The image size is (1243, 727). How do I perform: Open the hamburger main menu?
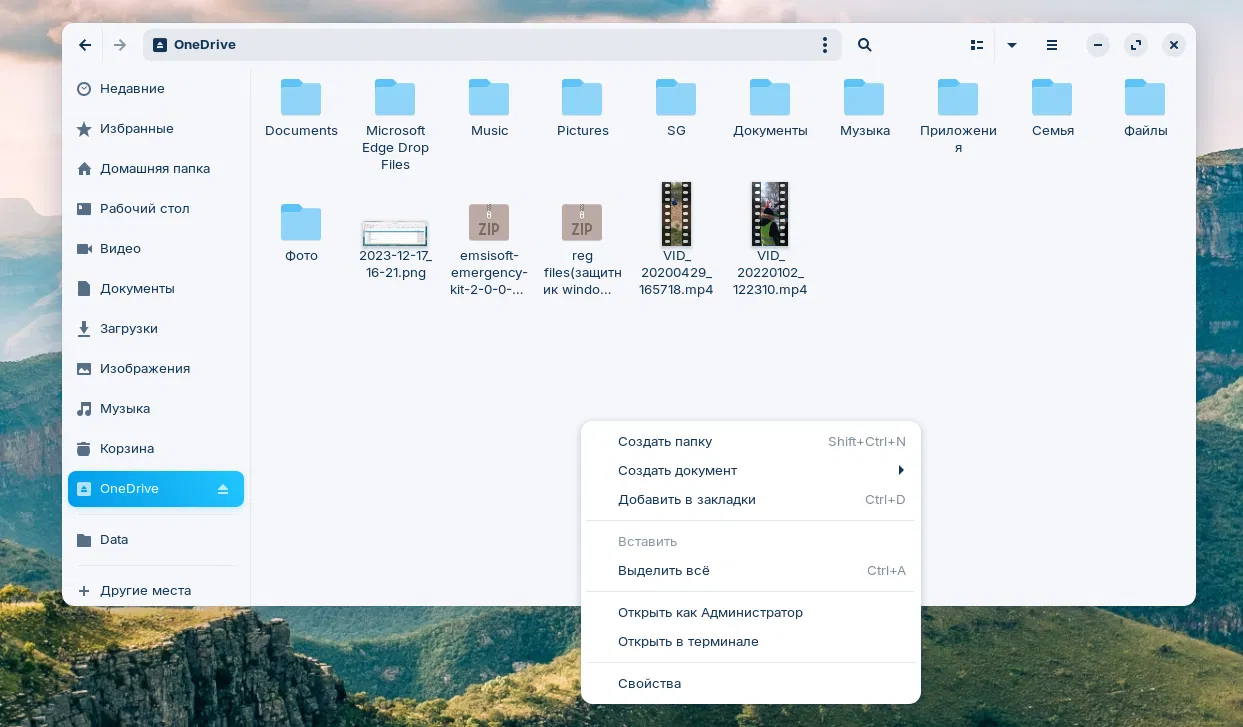coord(1052,45)
